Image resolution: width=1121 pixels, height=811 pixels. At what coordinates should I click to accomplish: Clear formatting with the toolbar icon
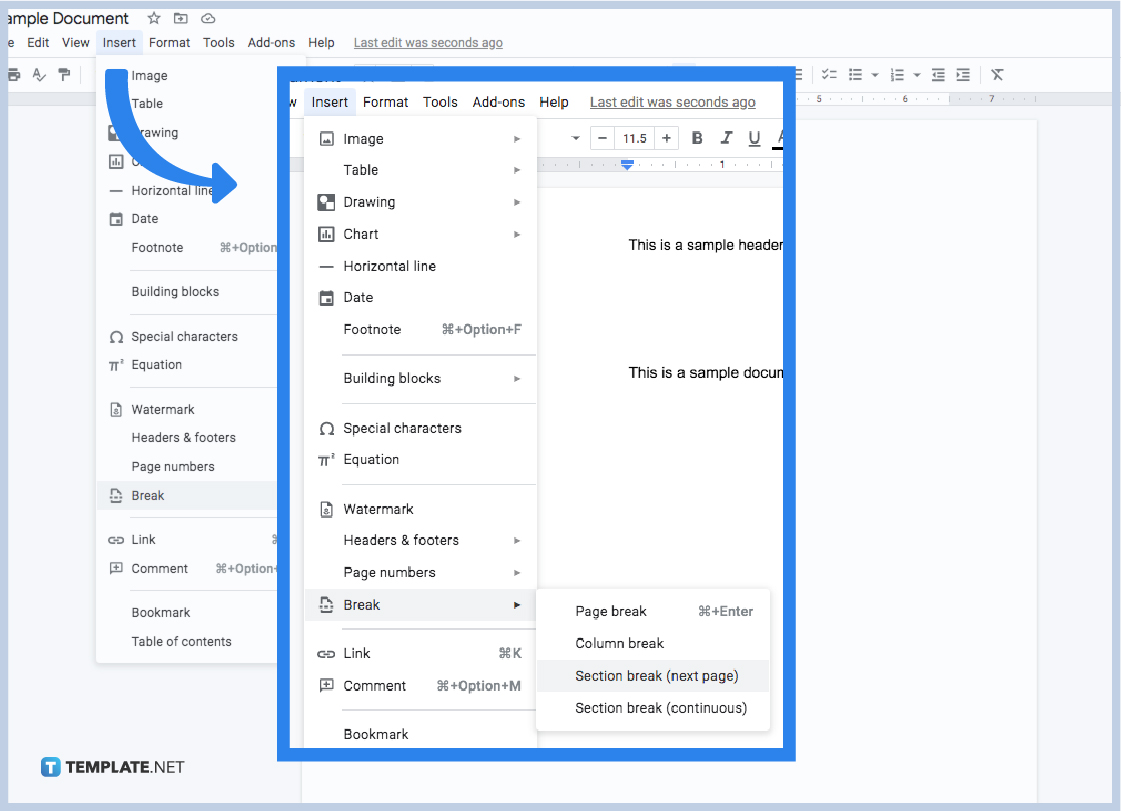(x=995, y=74)
